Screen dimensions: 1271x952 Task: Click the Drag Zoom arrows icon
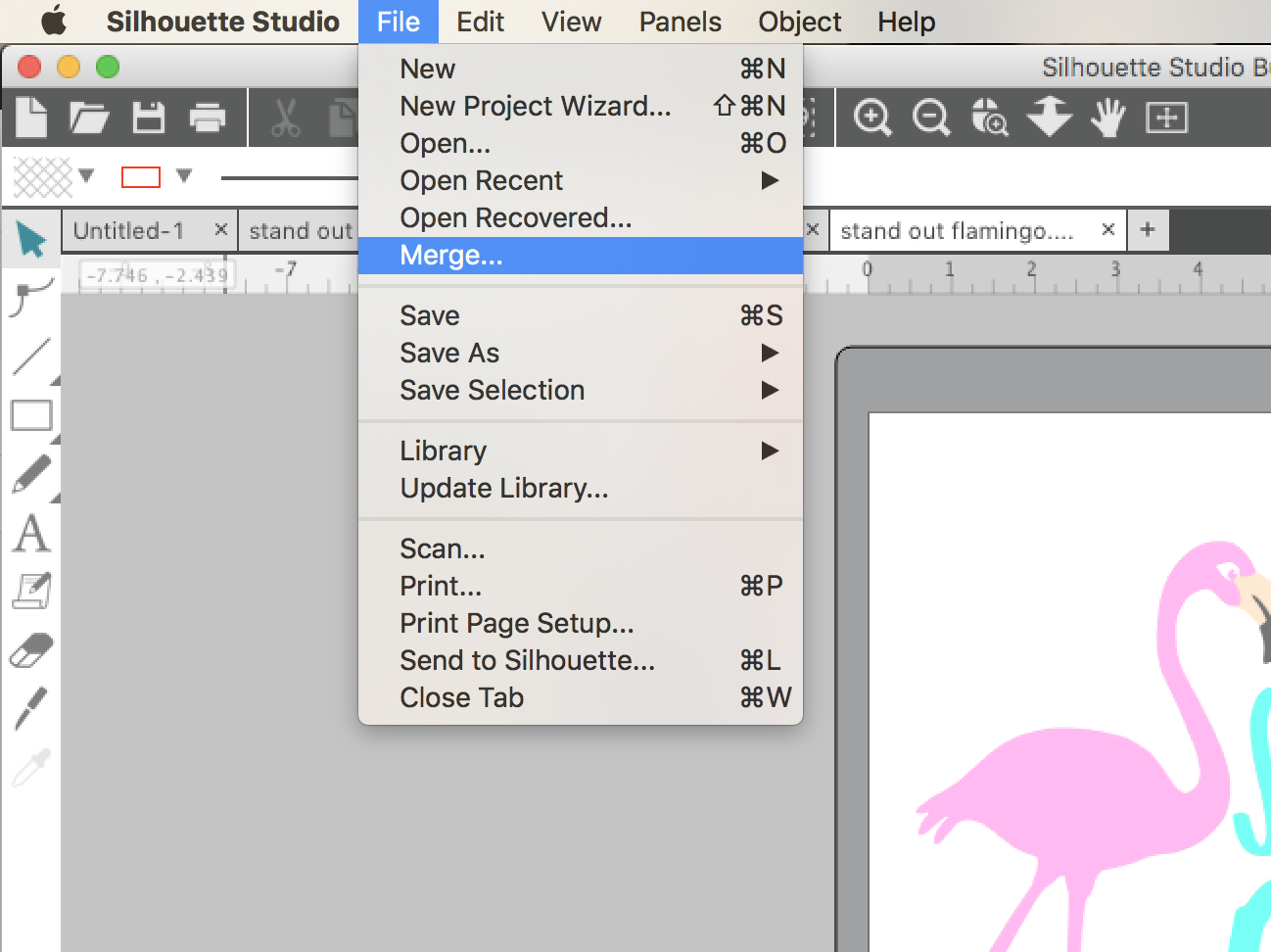[1049, 117]
